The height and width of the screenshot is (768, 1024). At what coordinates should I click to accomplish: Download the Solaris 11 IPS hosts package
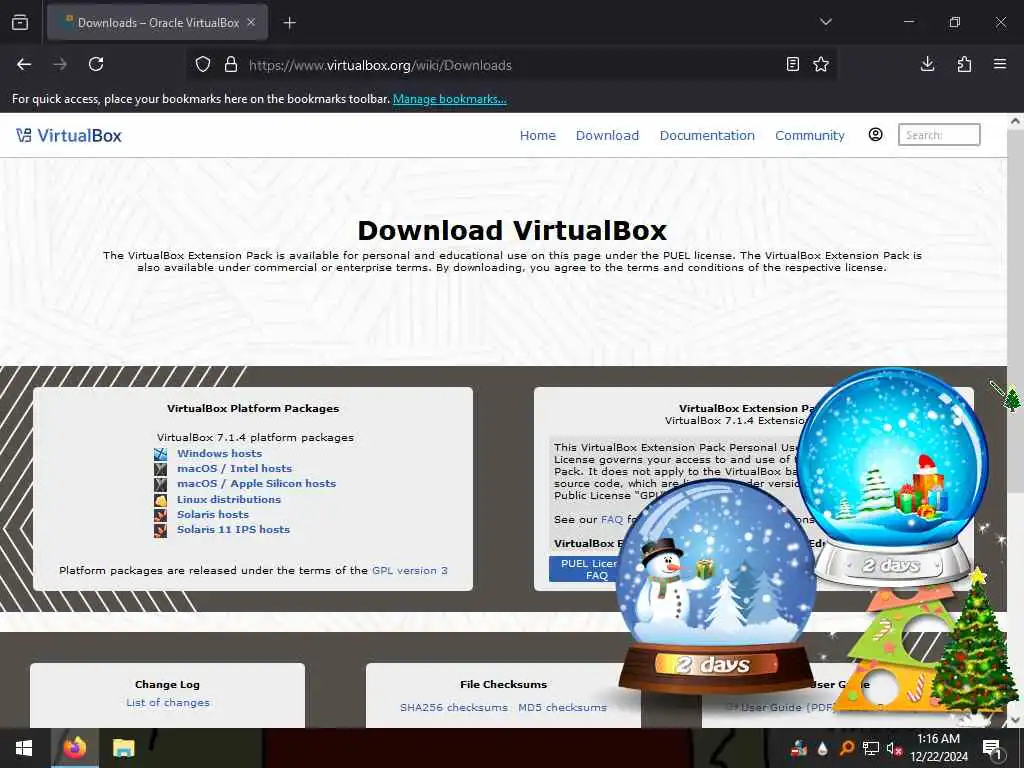pos(233,529)
